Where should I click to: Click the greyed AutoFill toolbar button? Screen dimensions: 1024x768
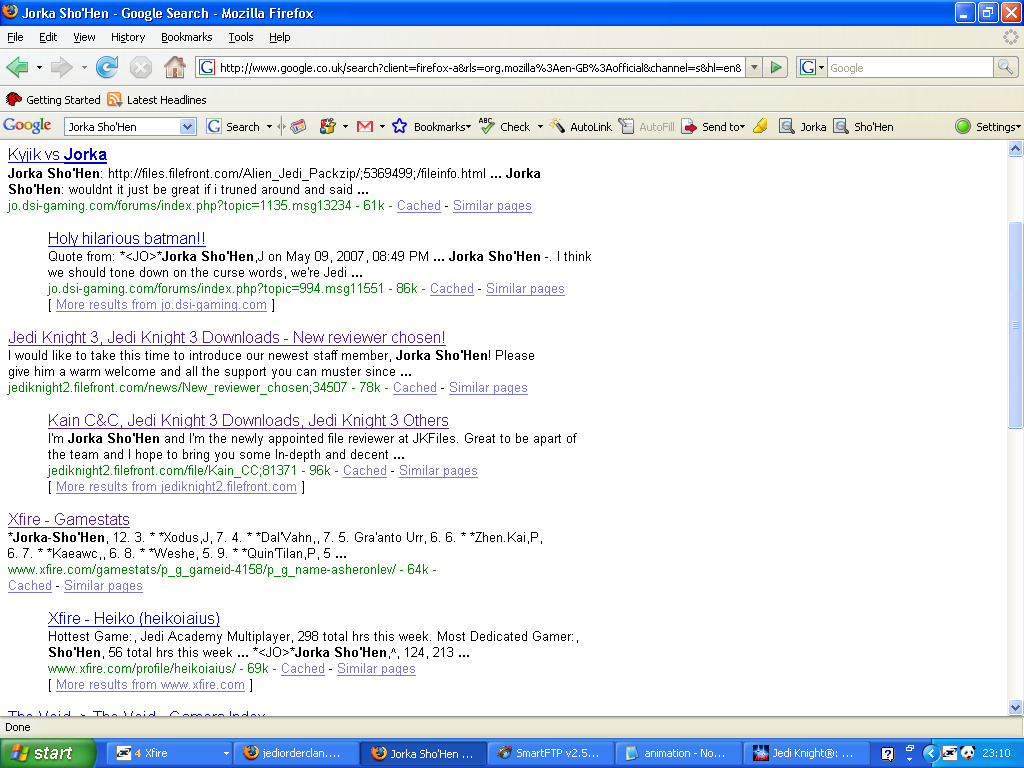coord(647,127)
